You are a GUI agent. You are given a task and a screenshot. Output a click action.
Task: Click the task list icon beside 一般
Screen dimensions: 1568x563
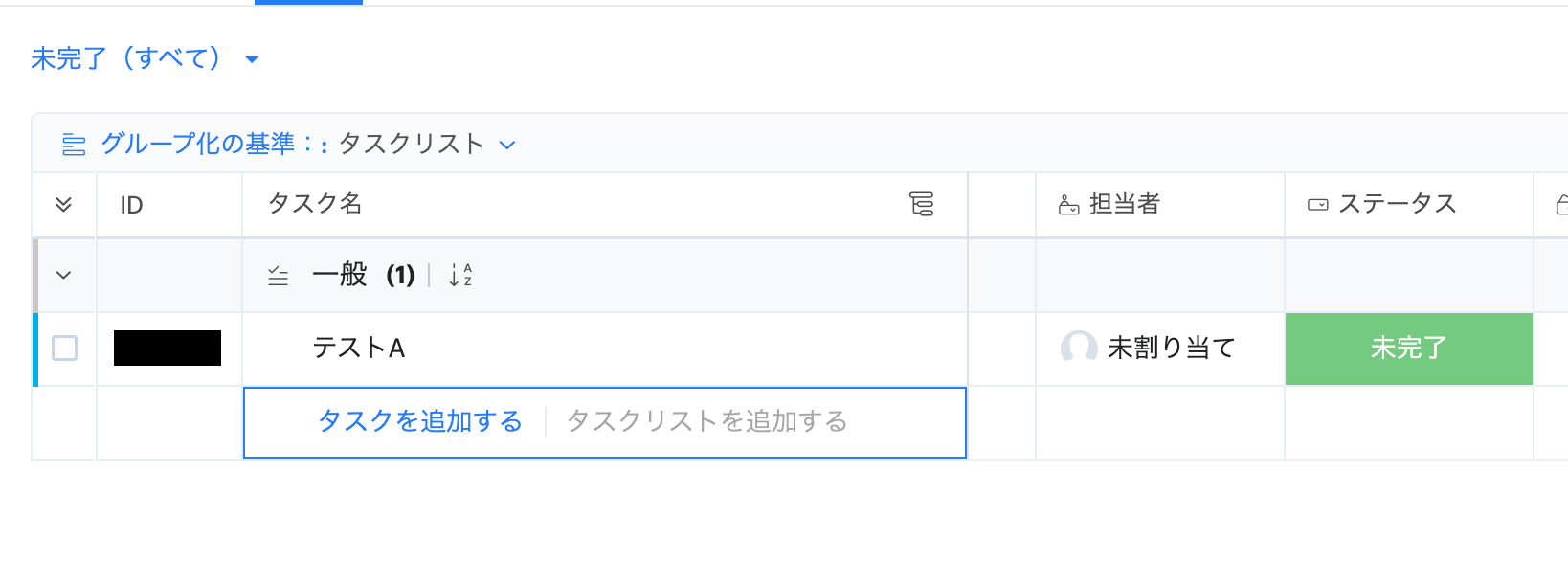pyautogui.click(x=278, y=277)
